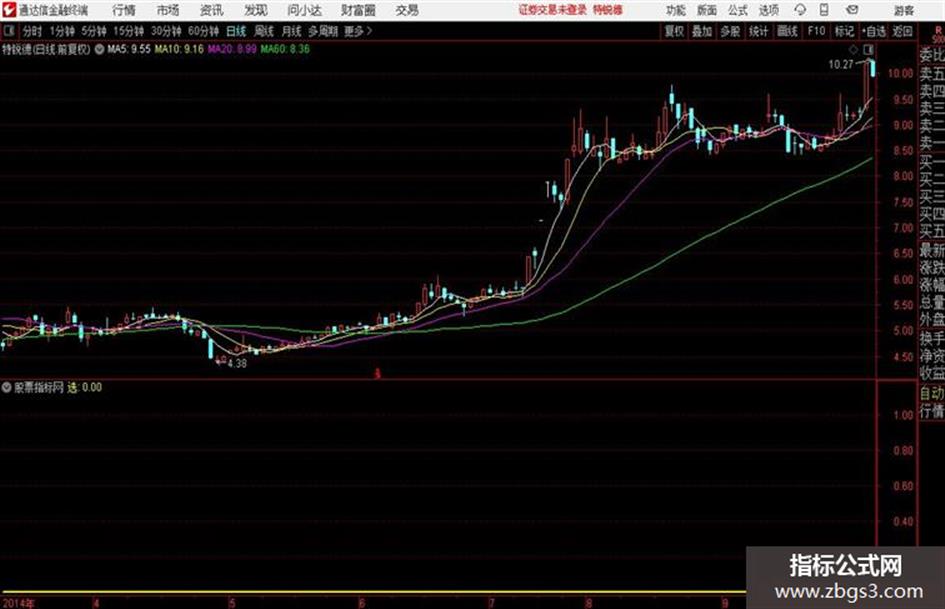
Task: Click the diamond icon above the chart
Action: tap(853, 49)
